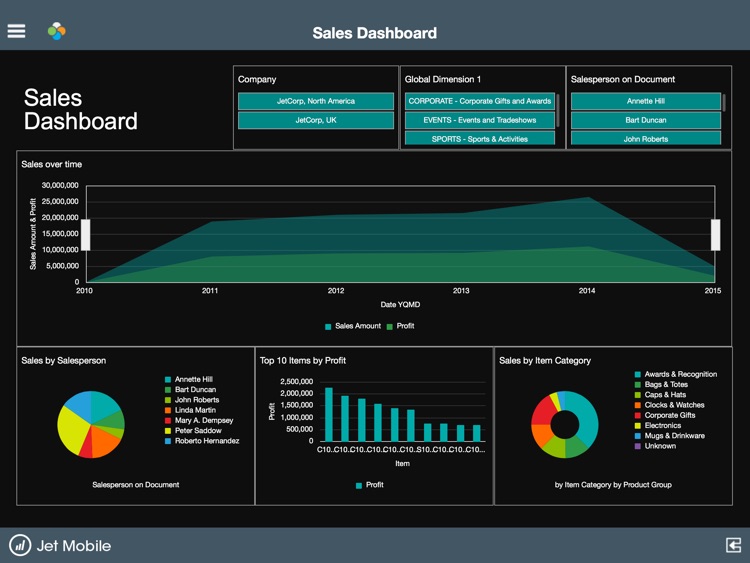750x563 pixels.
Task: Open the hamburger menu icon
Action: [16, 31]
